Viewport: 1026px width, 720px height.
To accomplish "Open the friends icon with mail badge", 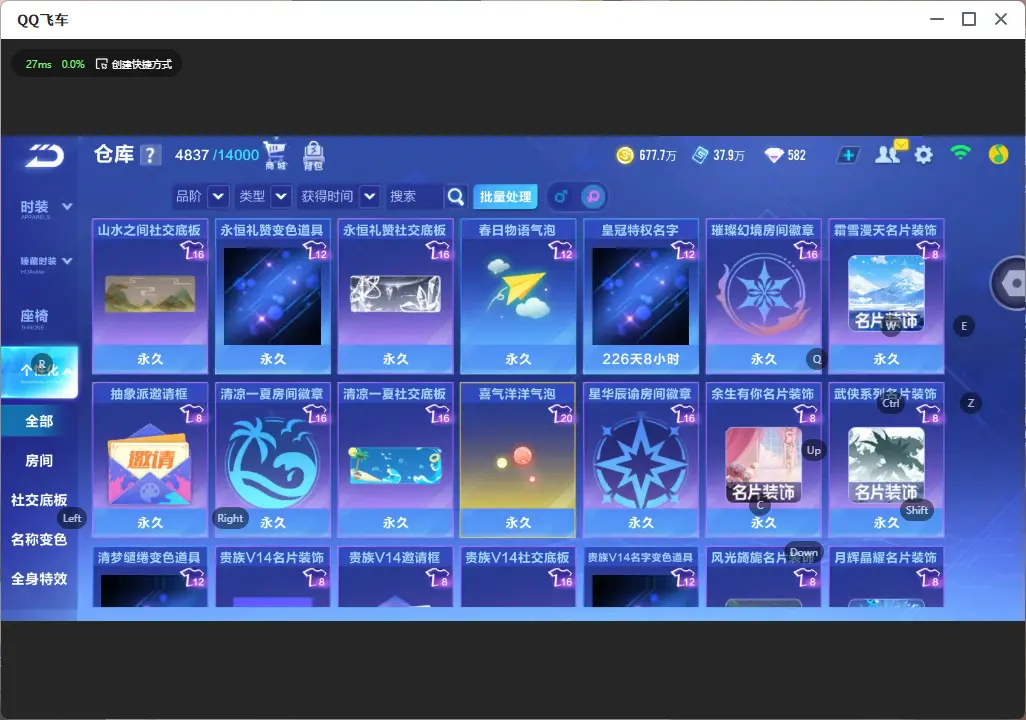I will tap(890, 153).
